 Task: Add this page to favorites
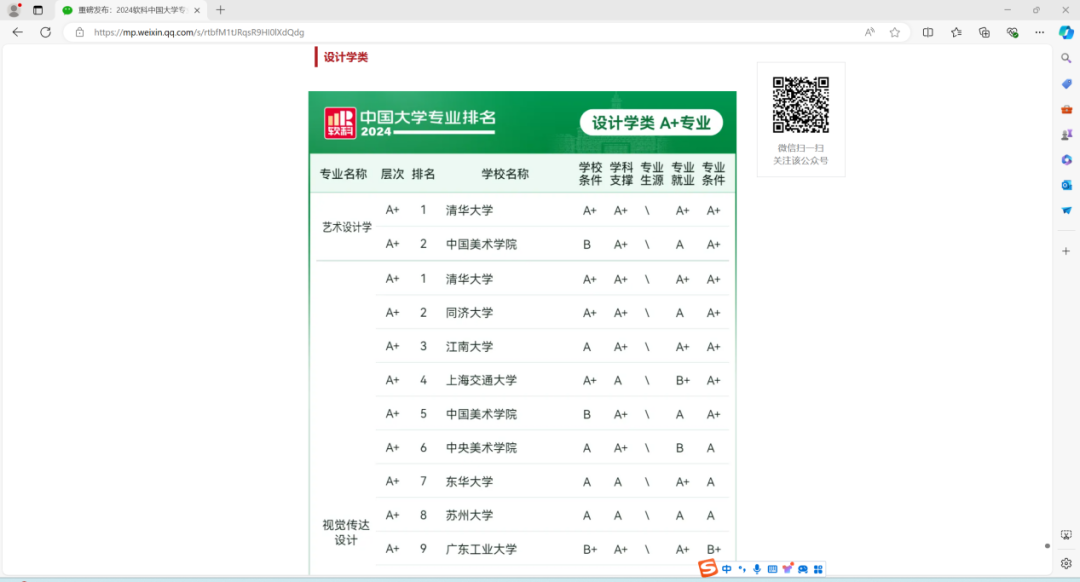(895, 32)
